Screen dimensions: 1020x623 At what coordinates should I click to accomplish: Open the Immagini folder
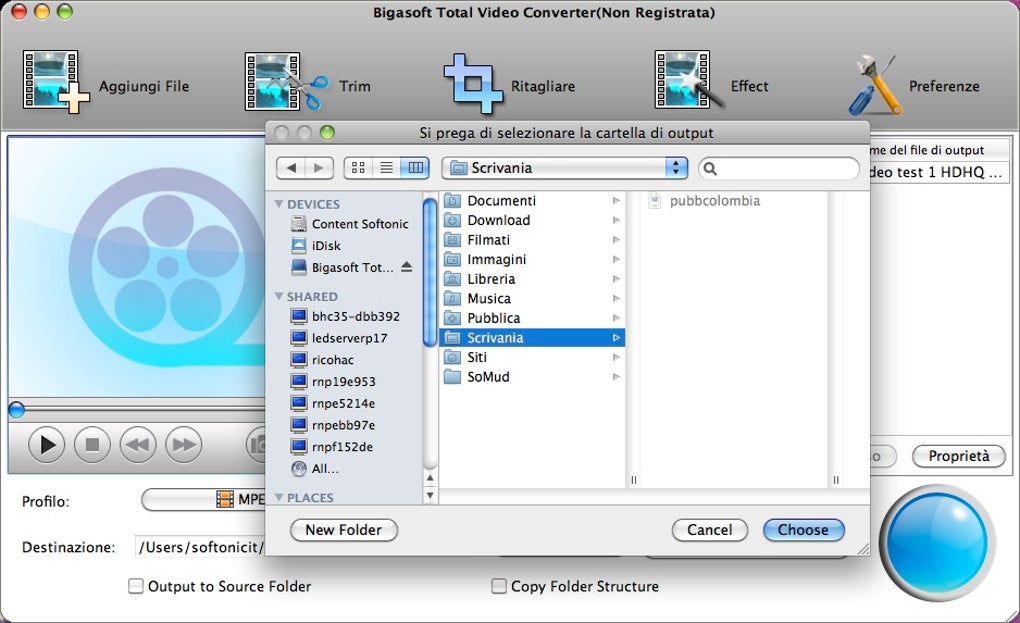tap(531, 259)
